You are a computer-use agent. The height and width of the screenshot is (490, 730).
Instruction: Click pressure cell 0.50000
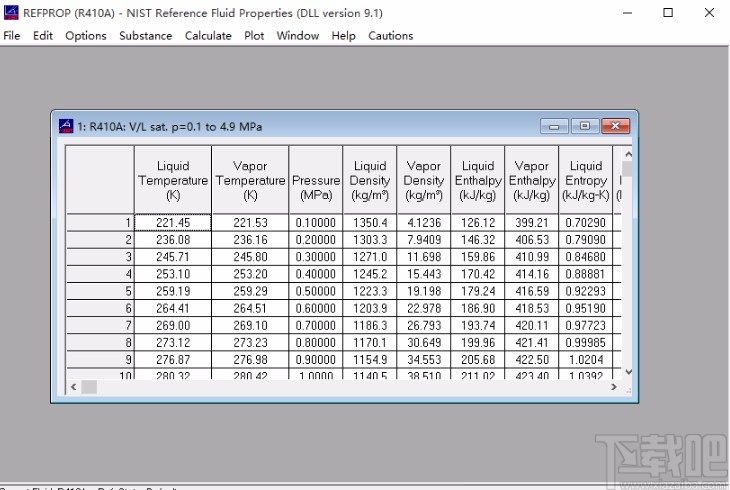(316, 291)
